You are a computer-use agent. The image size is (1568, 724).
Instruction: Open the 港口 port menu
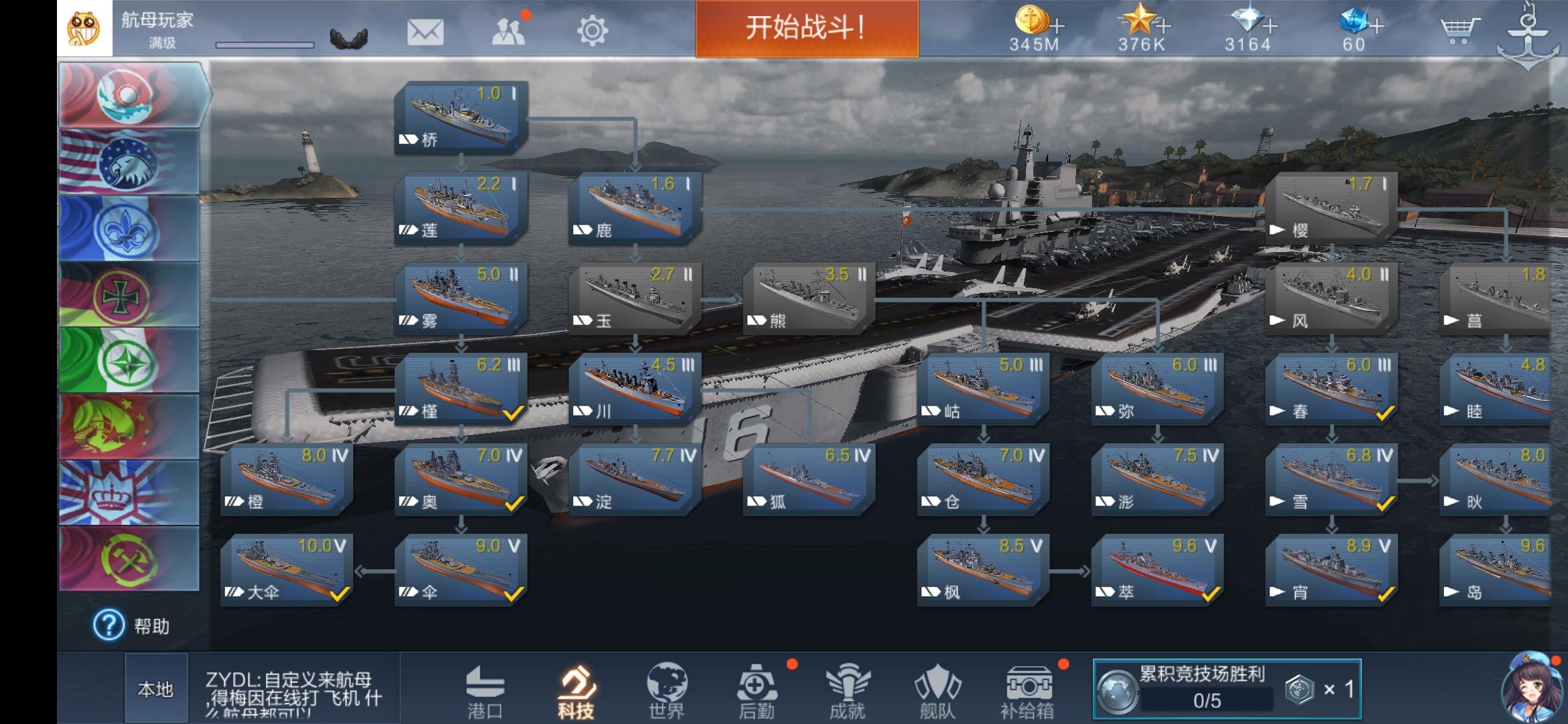coord(484,692)
